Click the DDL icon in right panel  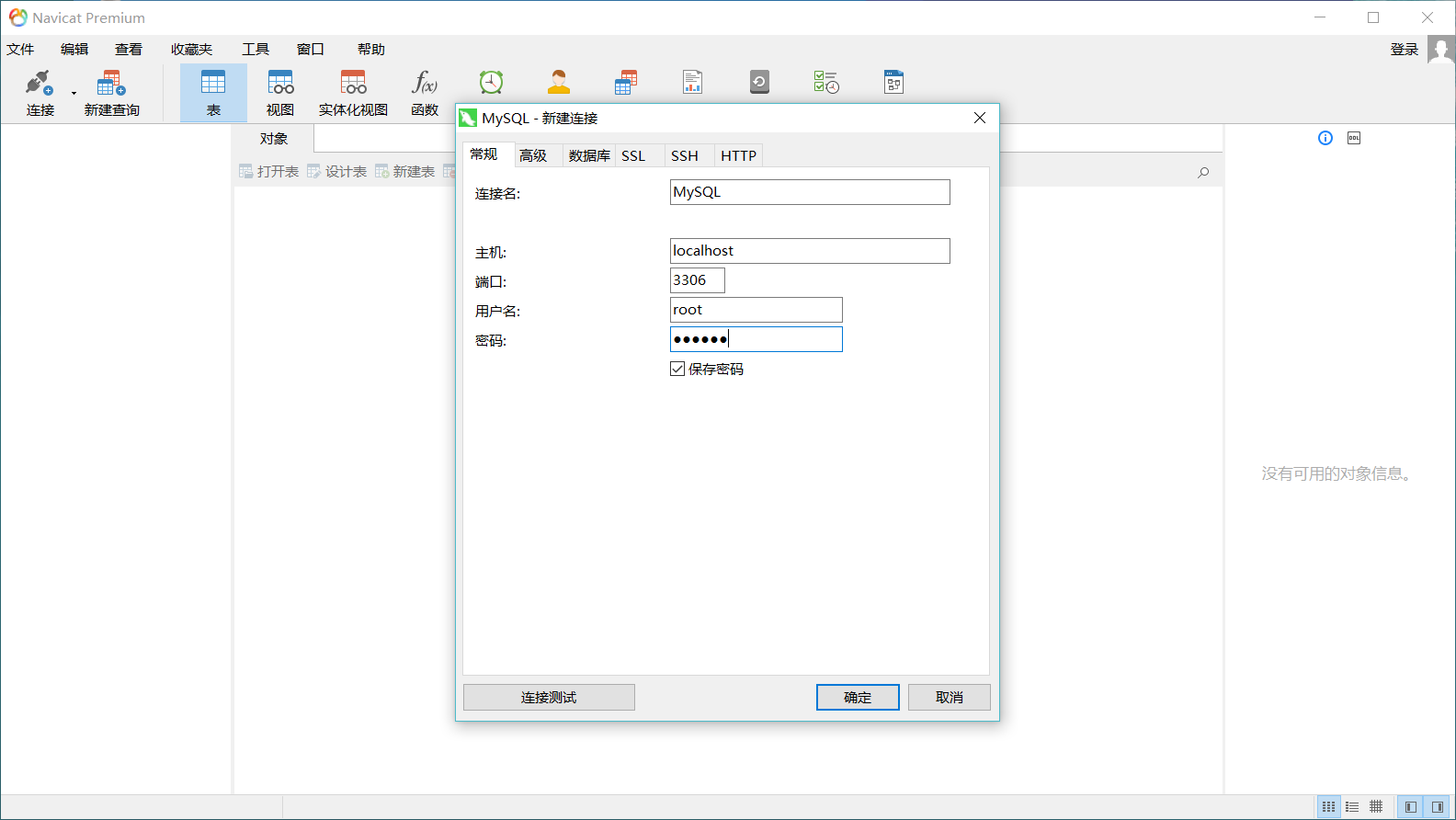(1354, 138)
